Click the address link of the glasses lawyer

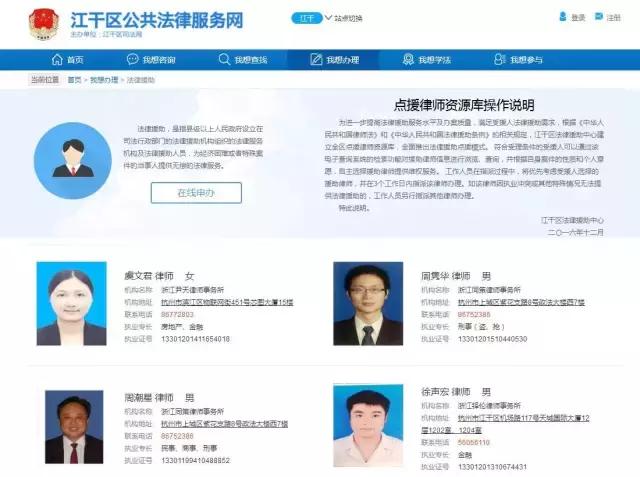(521, 302)
